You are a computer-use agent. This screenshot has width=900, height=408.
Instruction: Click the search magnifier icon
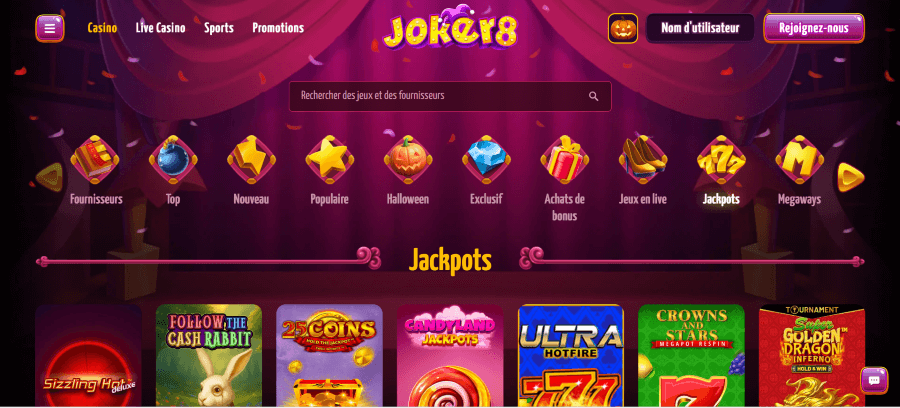(x=593, y=96)
